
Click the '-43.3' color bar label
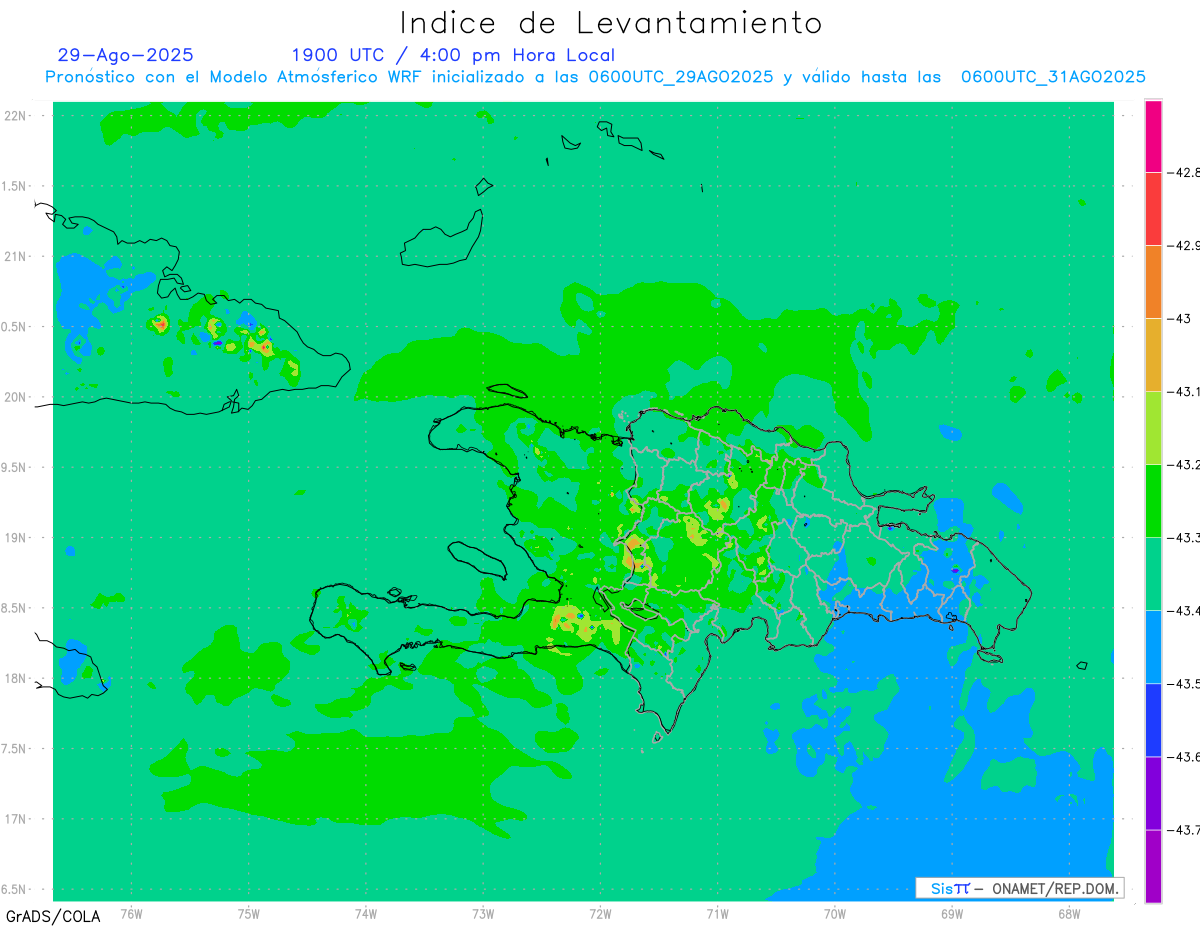tap(1184, 538)
